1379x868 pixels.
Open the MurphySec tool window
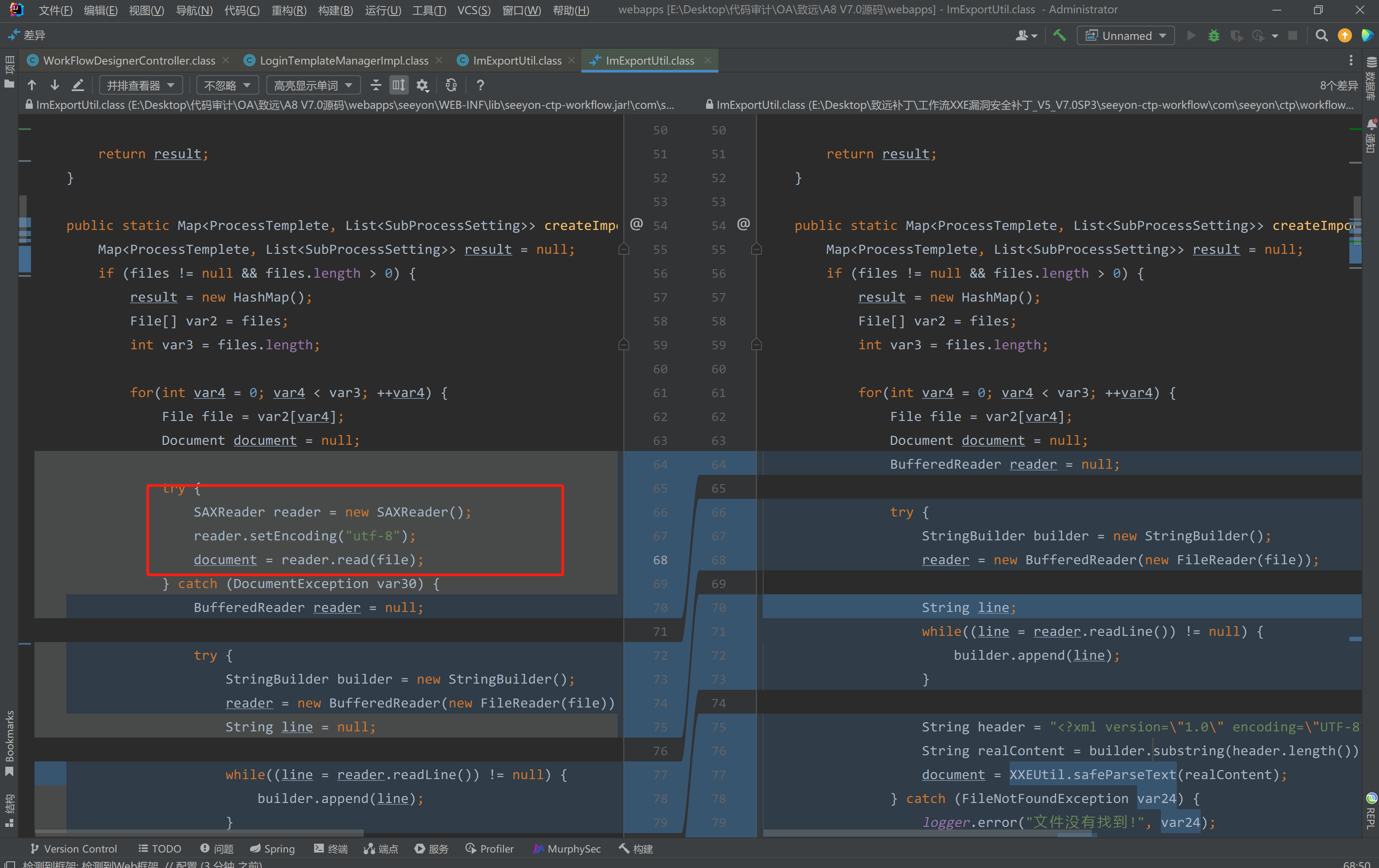[x=567, y=849]
